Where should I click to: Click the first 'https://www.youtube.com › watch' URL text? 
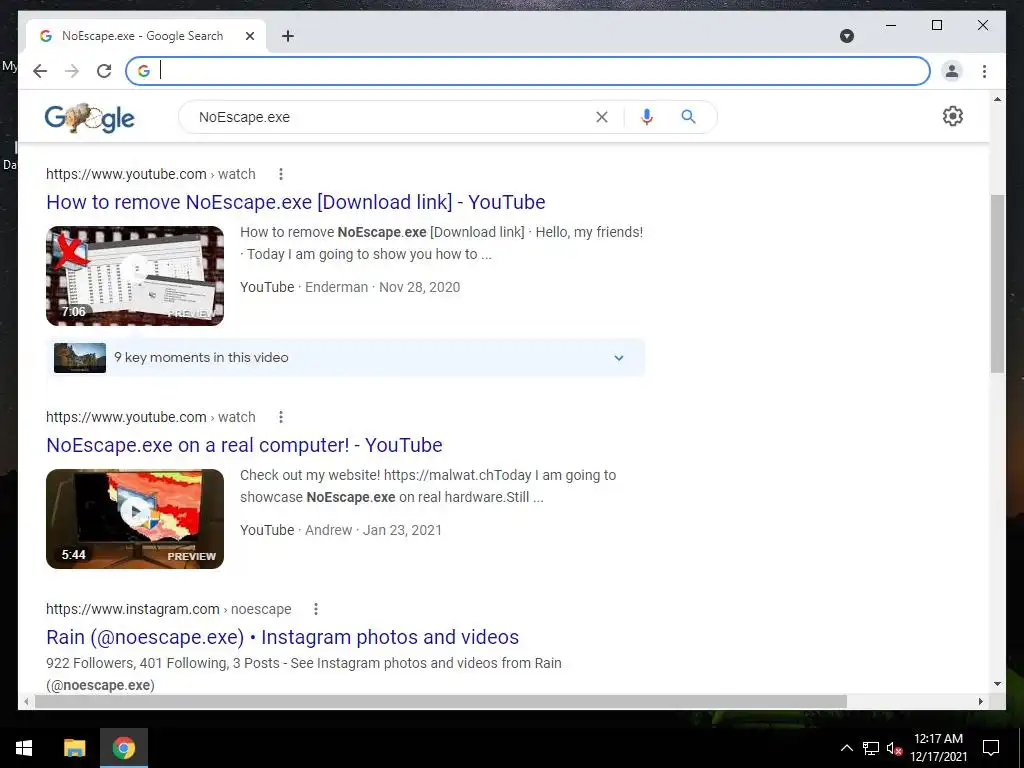pyautogui.click(x=151, y=174)
